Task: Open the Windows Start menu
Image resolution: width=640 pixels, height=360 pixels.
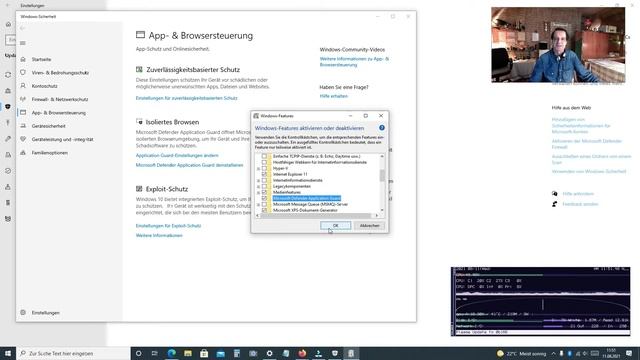Action: point(8,353)
